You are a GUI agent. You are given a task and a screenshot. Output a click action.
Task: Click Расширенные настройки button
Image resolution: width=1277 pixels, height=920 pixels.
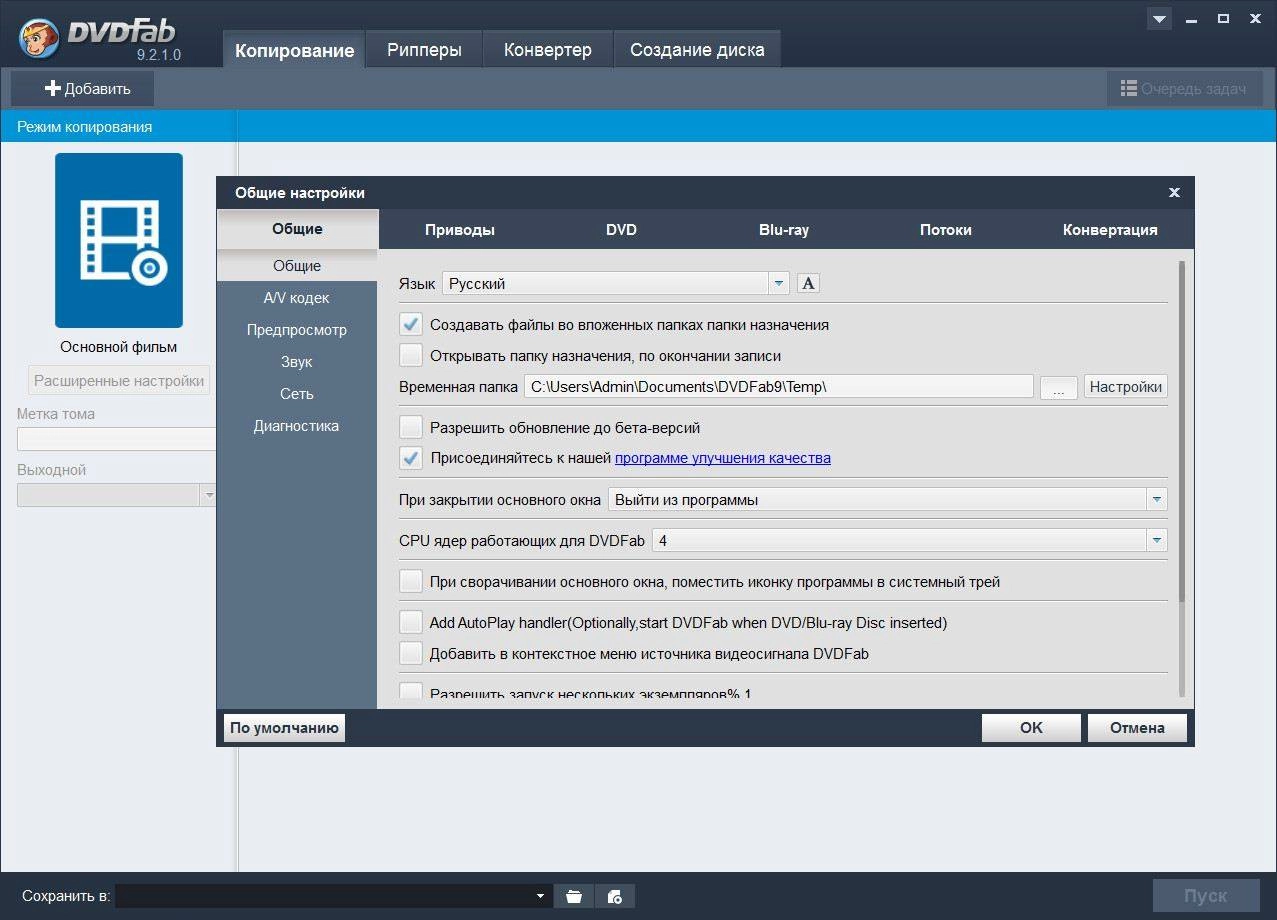coord(119,381)
